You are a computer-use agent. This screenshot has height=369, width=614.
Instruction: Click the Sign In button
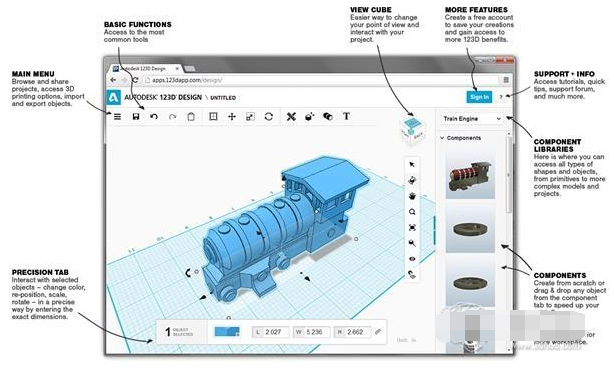tap(479, 97)
